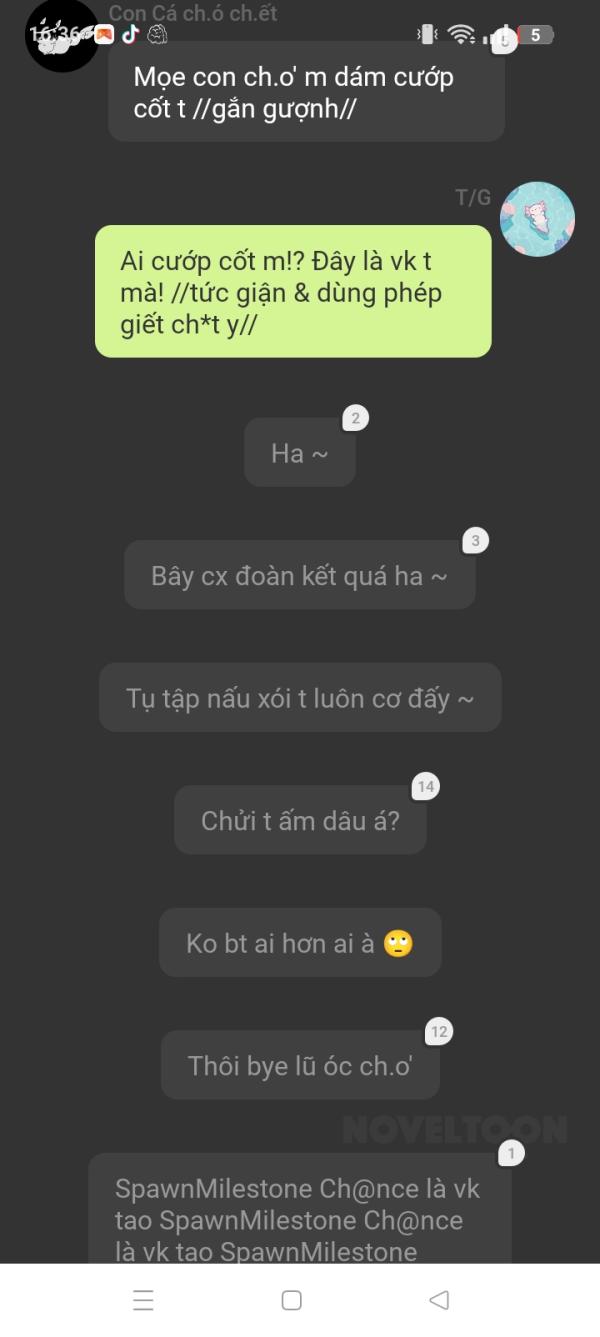The width and height of the screenshot is (600, 1337).
Task: Open comment badge 3 on the 'Bây cx đoàn kết' bubble
Action: pos(475,541)
